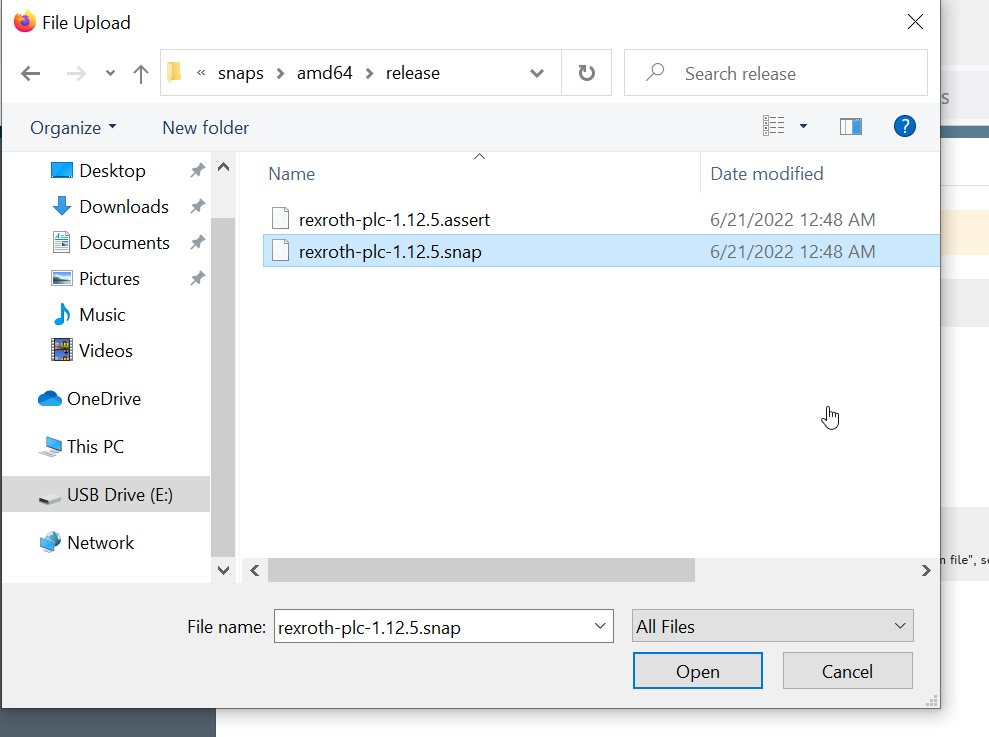Open Desktop in the navigation pane
The image size is (989, 737).
112,171
